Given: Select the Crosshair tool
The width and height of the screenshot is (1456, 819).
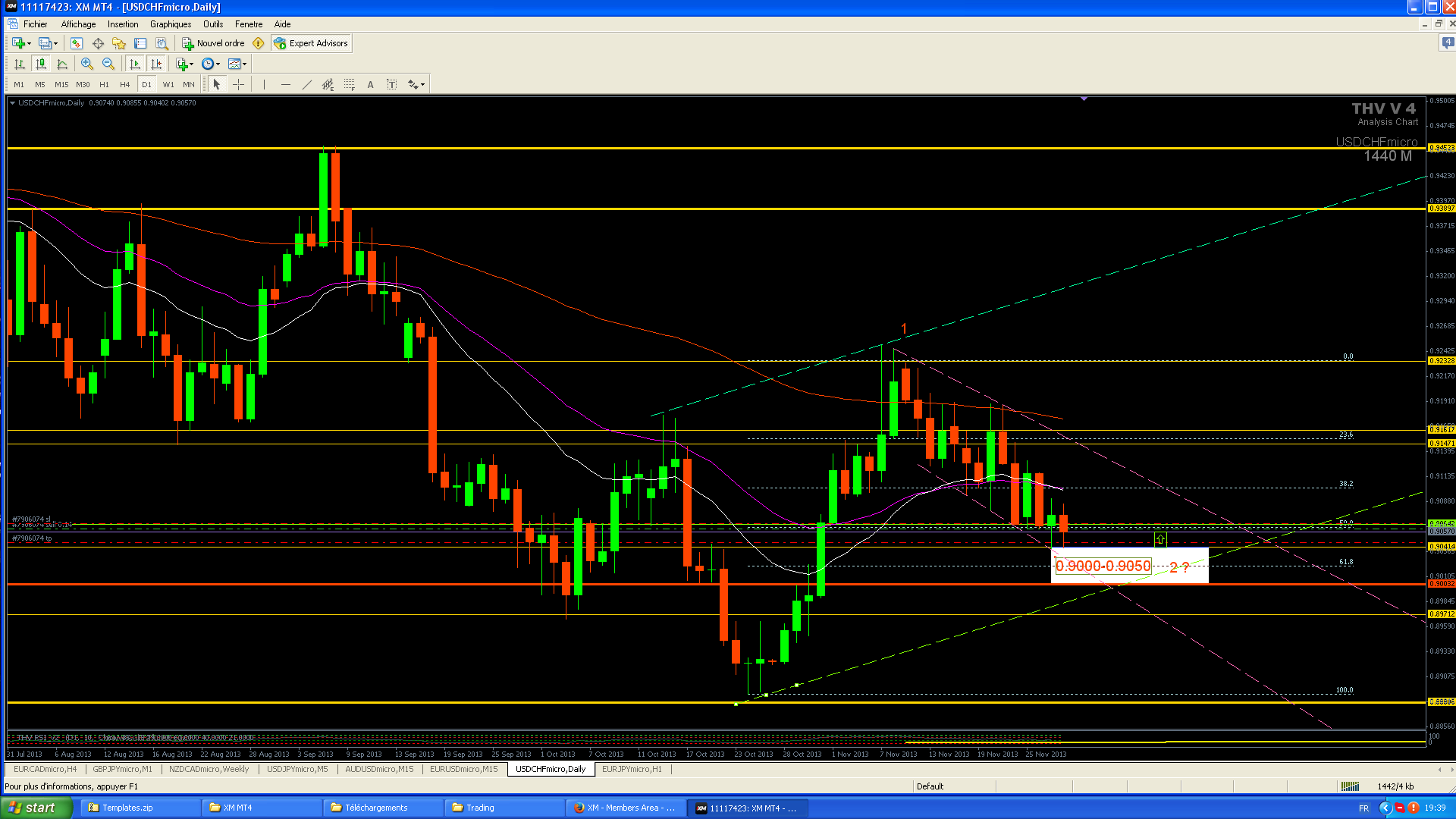Looking at the screenshot, I should (238, 84).
